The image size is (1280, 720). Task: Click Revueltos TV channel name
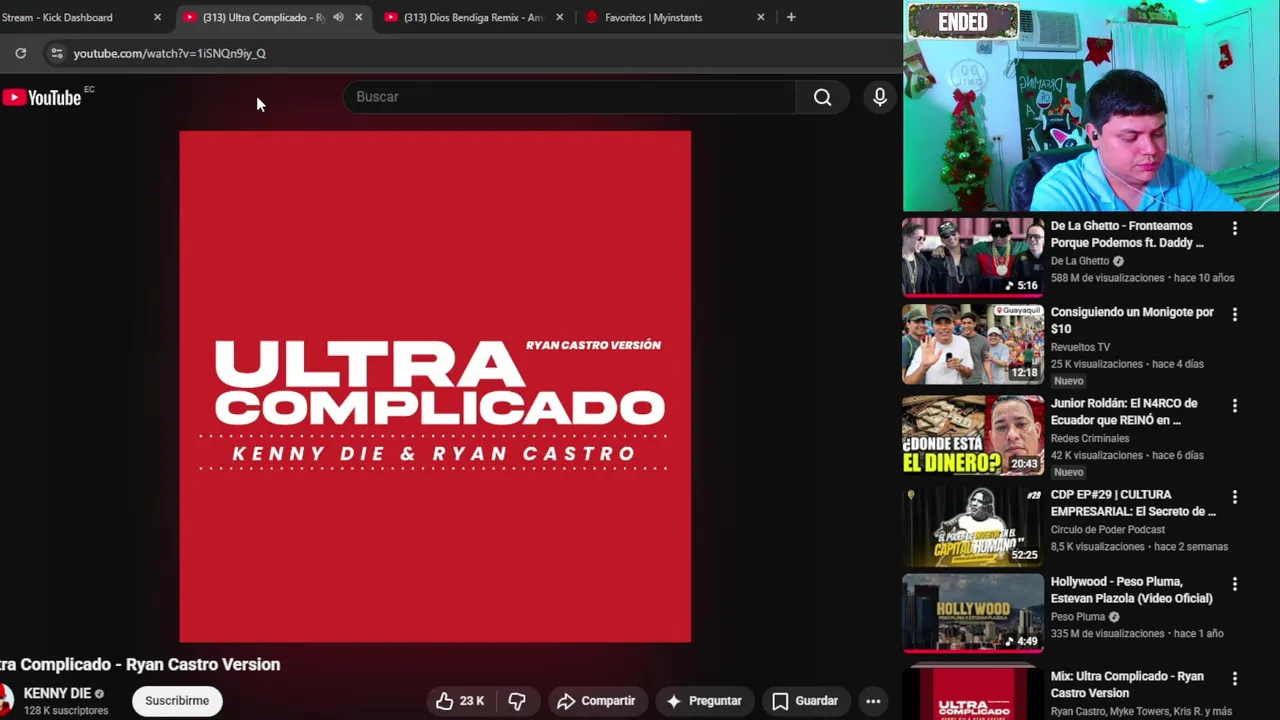1080,347
